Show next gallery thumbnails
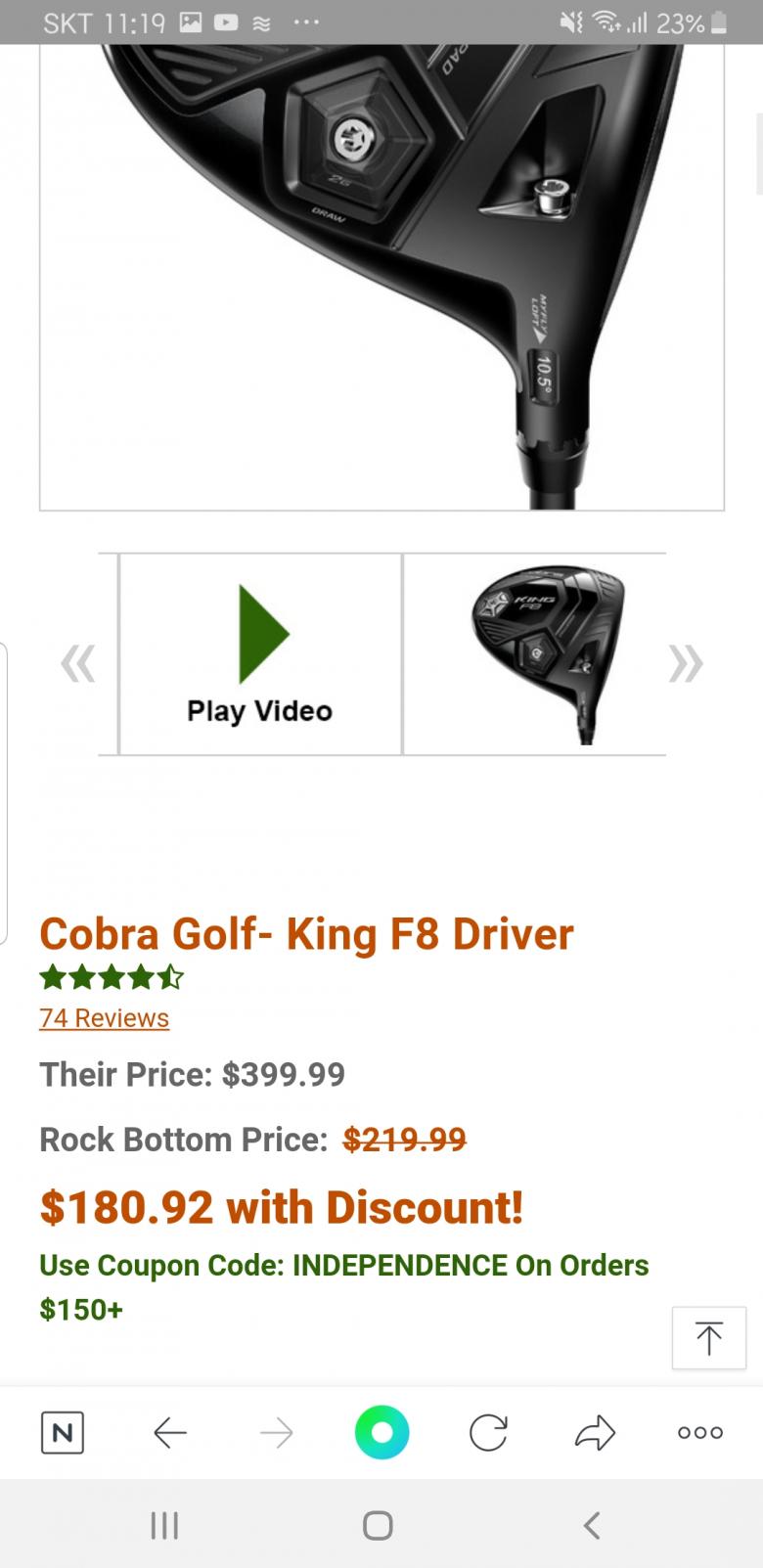The image size is (763, 1568). point(686,664)
